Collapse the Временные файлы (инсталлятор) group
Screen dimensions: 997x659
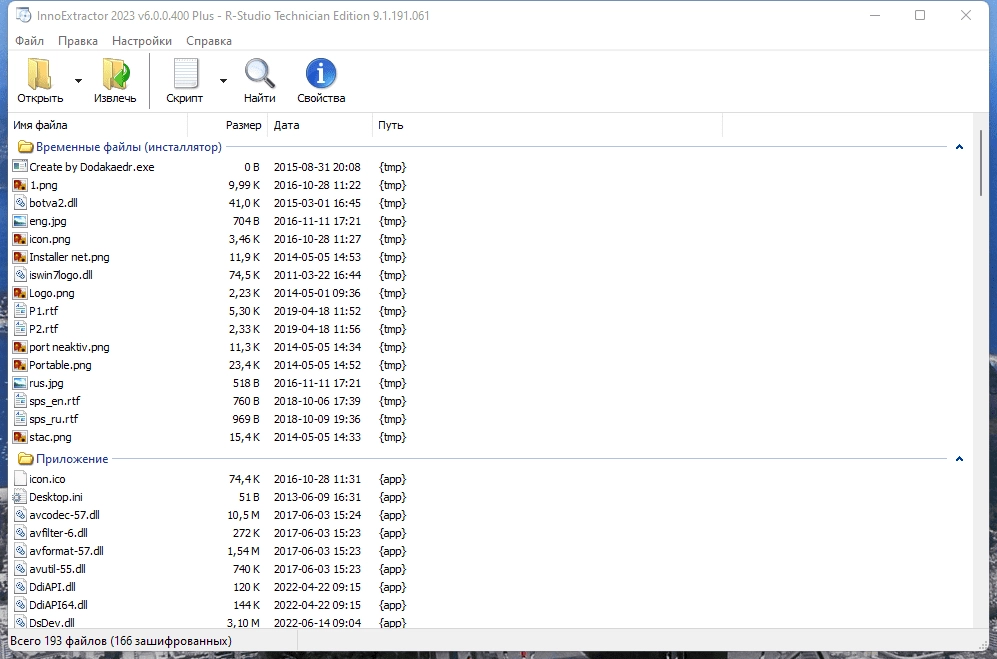[959, 147]
